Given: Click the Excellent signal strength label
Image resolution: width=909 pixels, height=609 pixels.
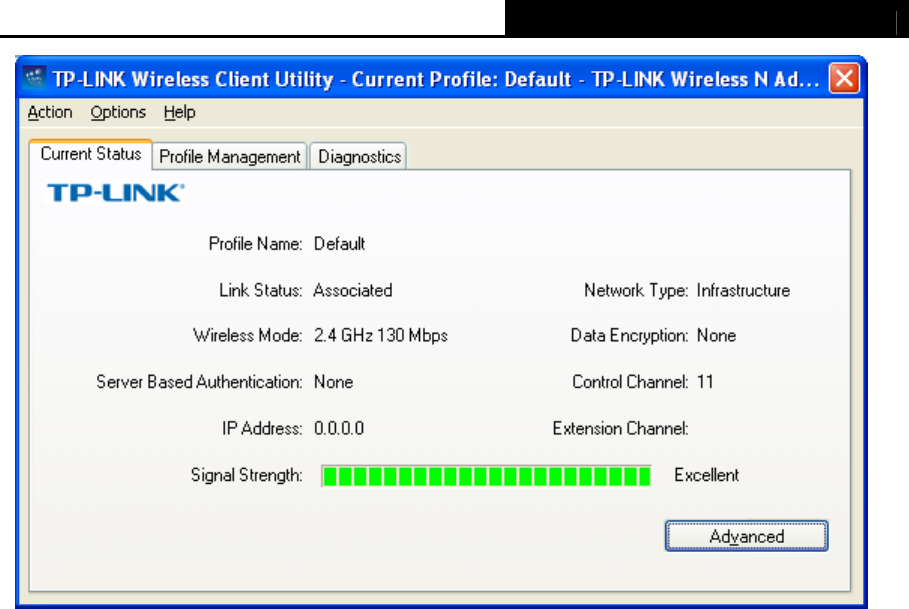Looking at the screenshot, I should [706, 475].
